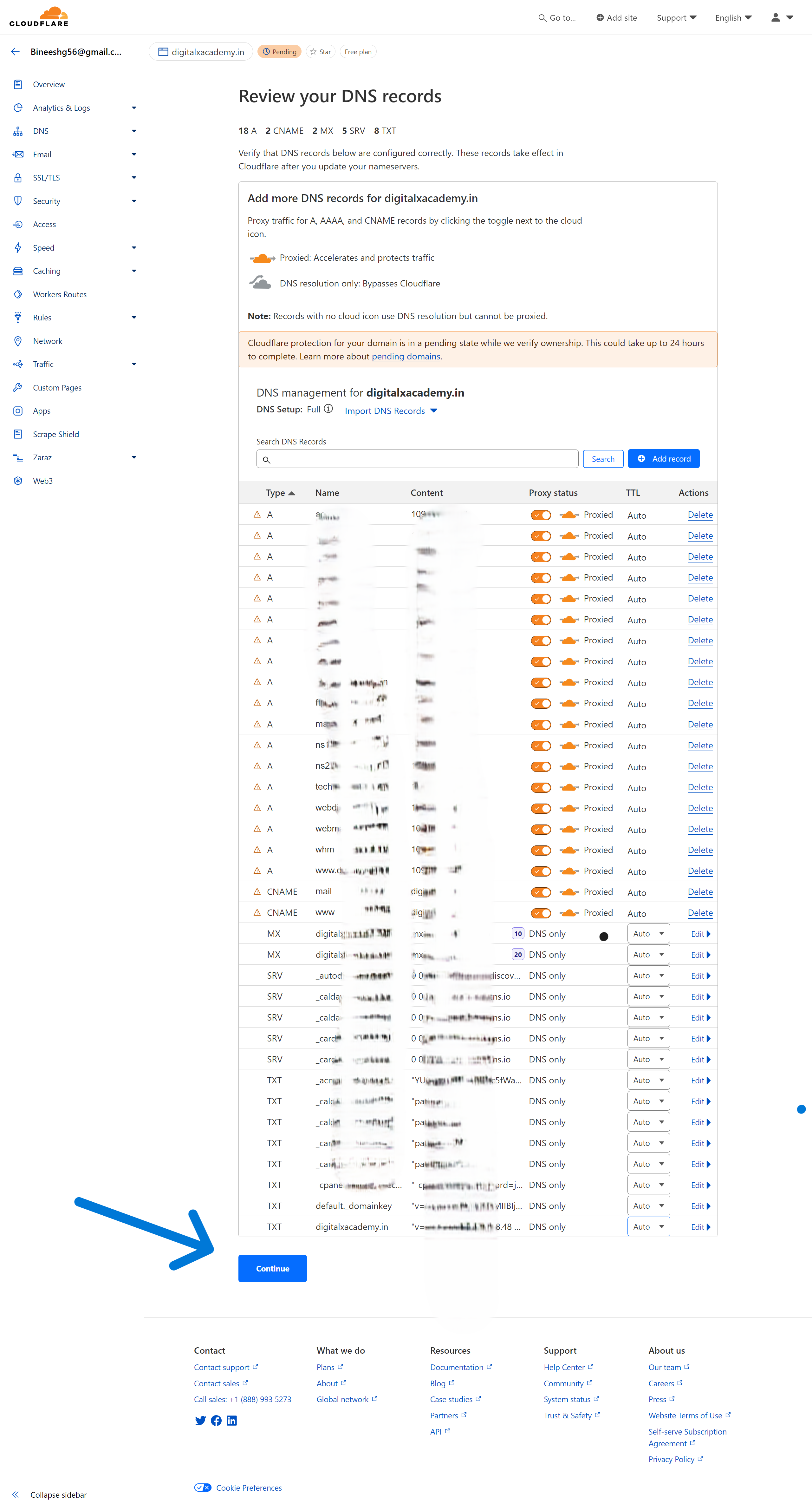Toggle proxy for the www.d A record
Viewport: 812px width, 1511px height.
pyautogui.click(x=541, y=871)
